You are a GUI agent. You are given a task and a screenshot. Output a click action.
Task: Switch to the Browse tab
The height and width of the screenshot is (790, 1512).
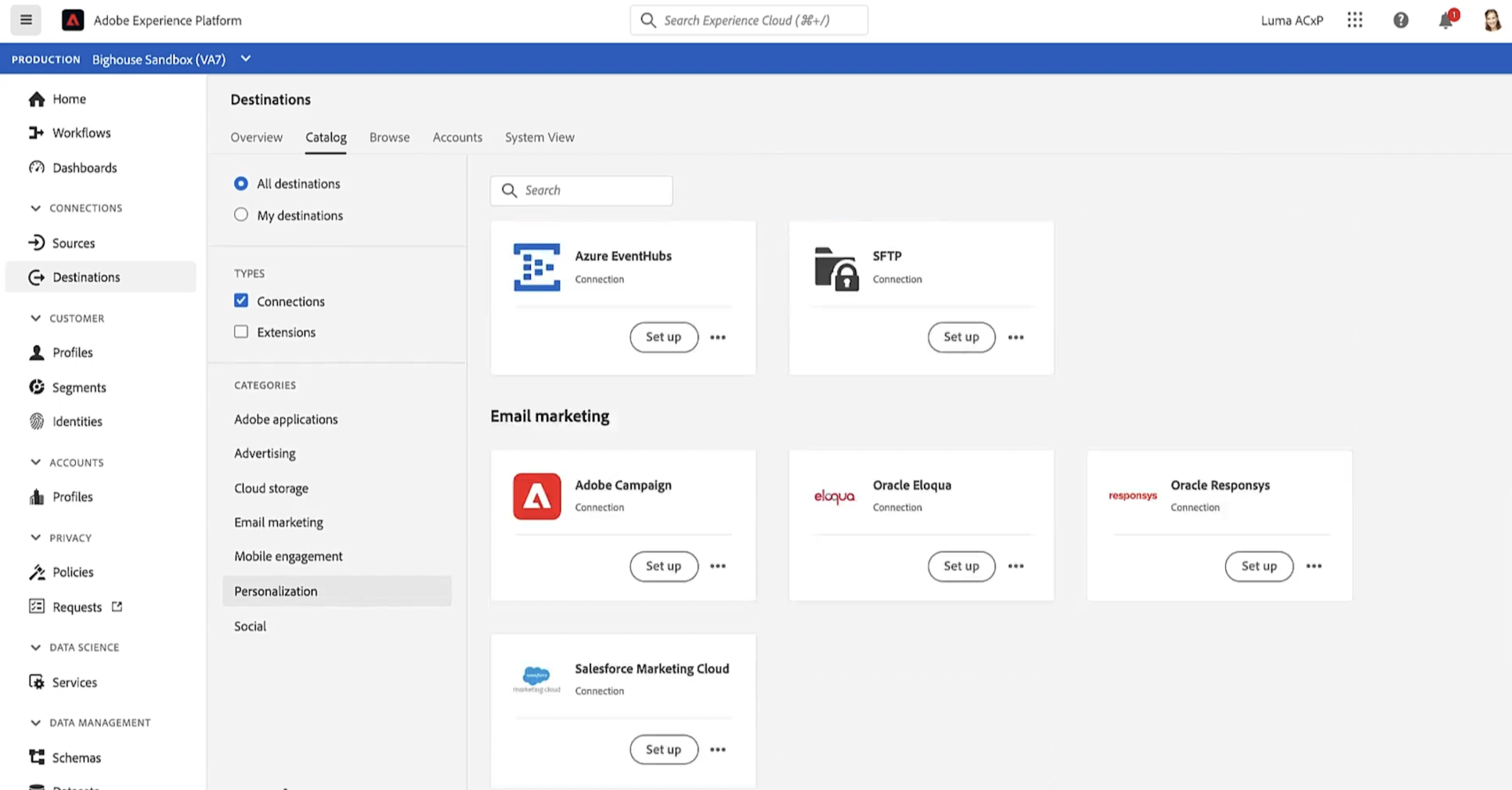point(390,137)
